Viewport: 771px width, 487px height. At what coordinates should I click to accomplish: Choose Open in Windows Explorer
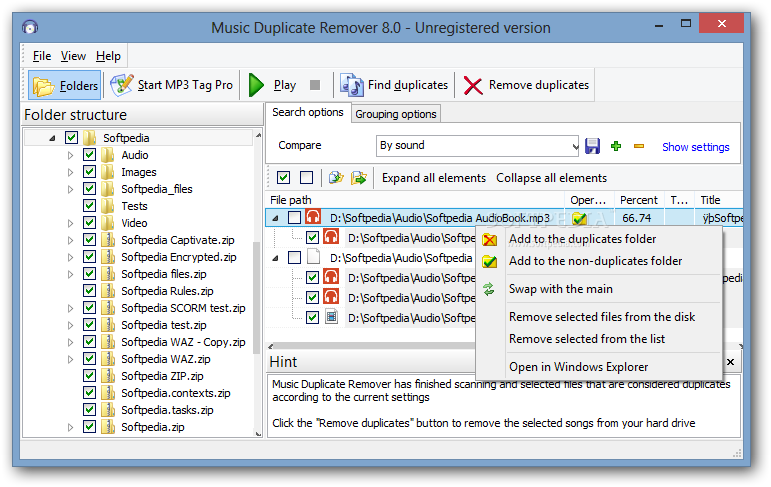(x=578, y=367)
